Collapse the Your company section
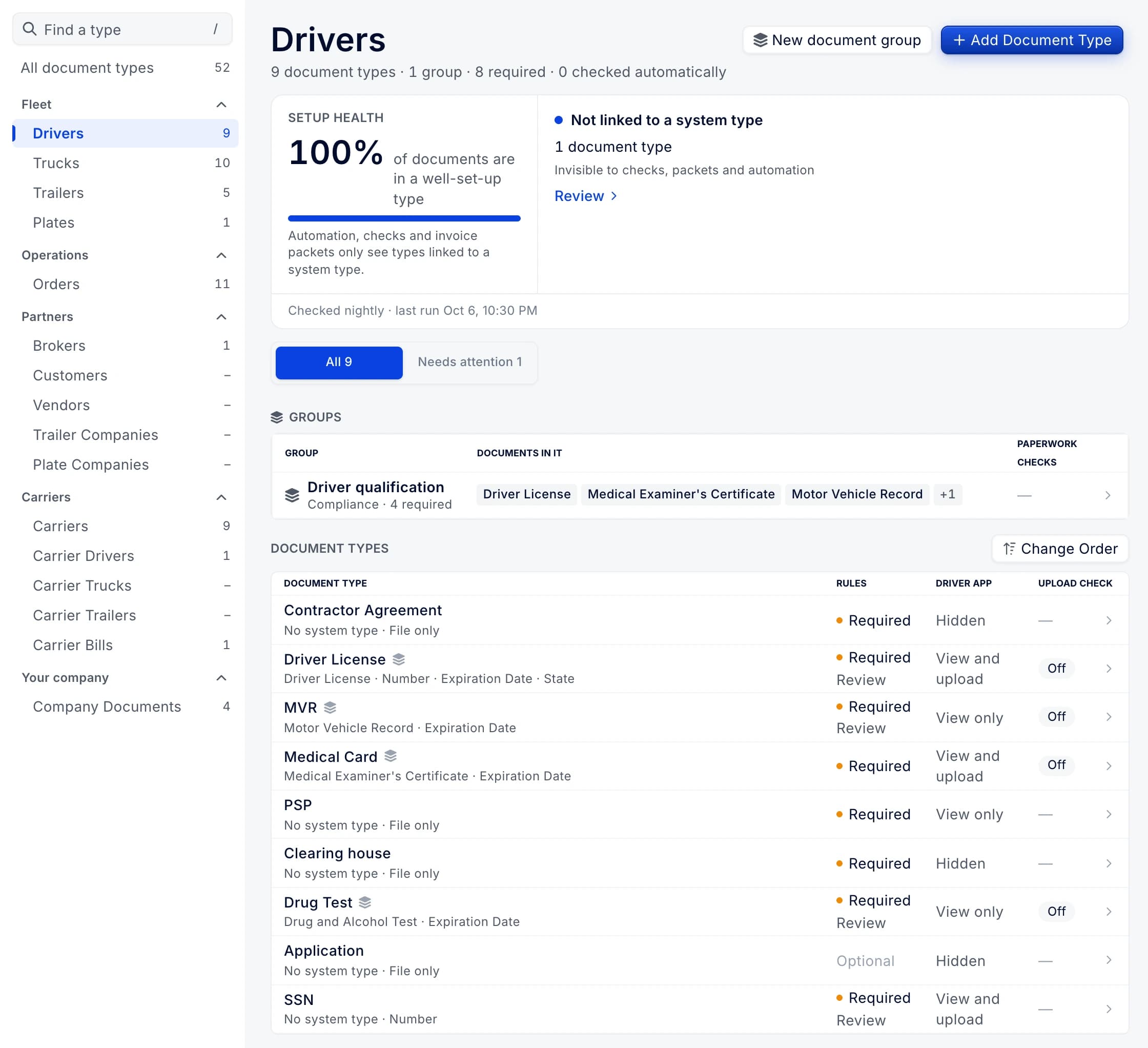The image size is (1148, 1048). (x=221, y=678)
